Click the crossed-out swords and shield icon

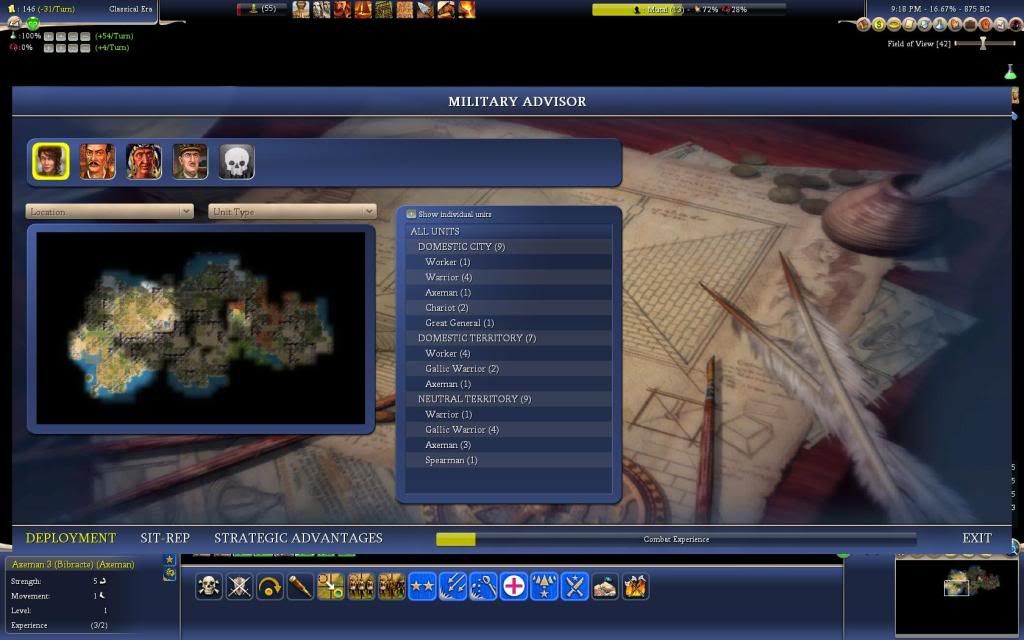point(239,586)
